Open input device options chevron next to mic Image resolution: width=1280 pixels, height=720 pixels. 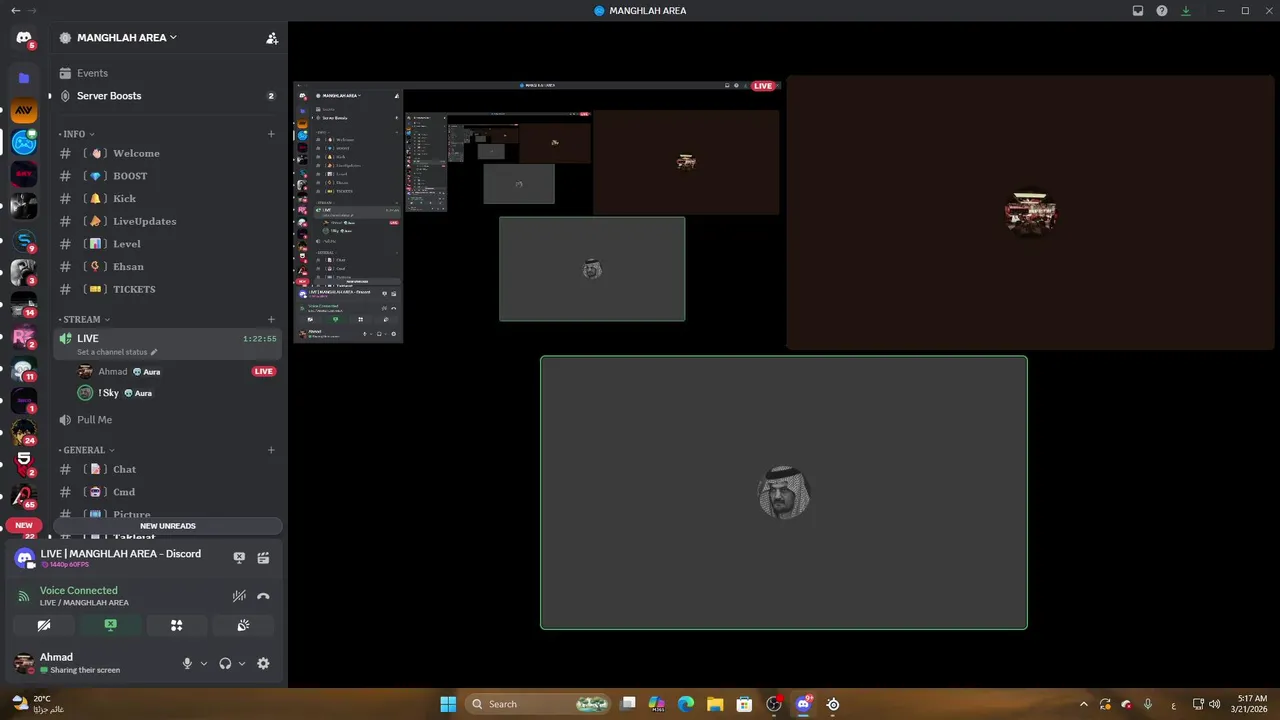tap(204, 663)
